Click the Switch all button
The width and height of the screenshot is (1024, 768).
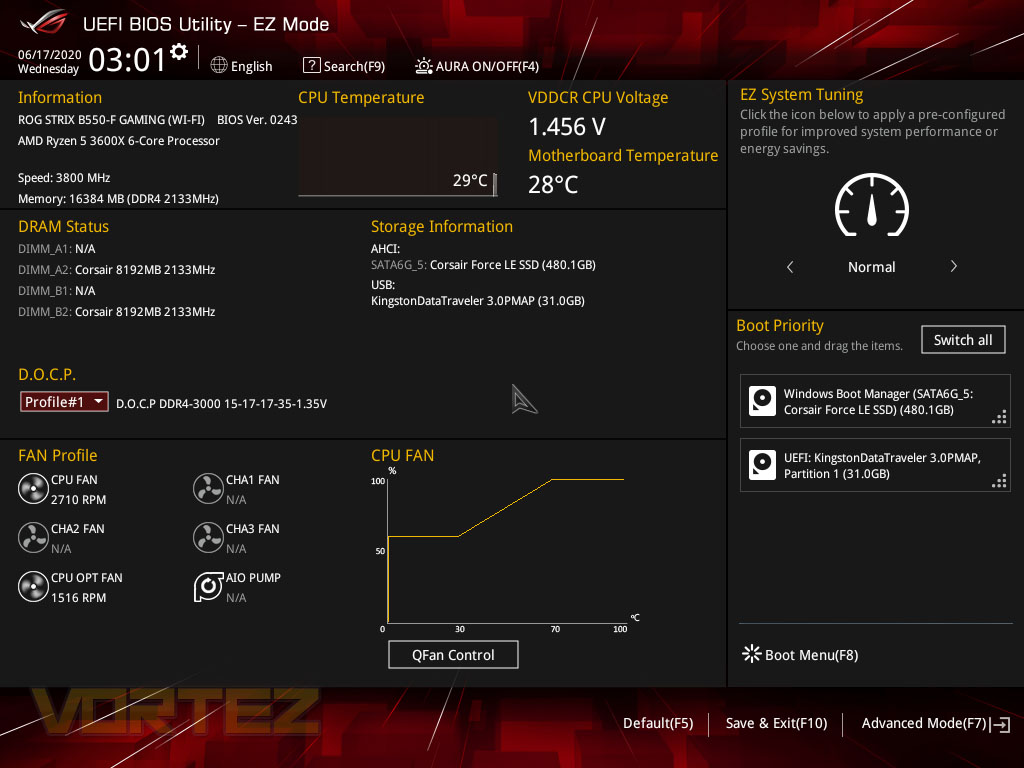click(x=963, y=340)
